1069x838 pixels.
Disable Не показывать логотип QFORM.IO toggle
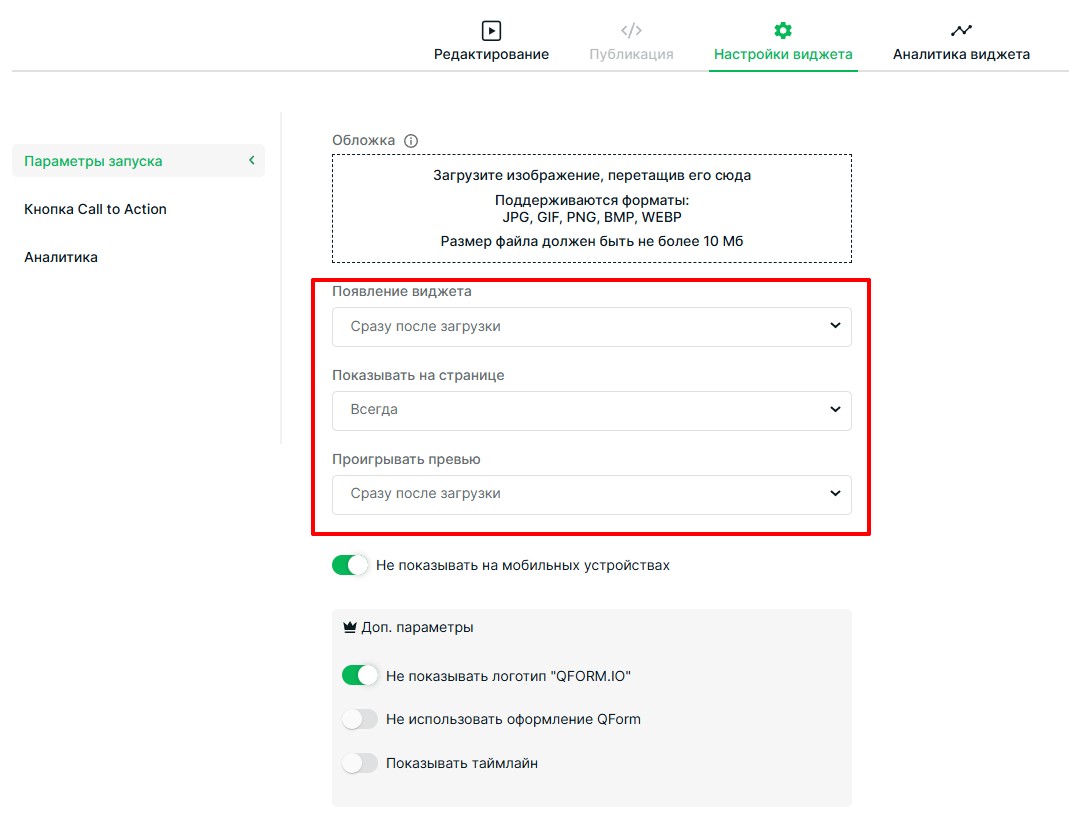(360, 676)
